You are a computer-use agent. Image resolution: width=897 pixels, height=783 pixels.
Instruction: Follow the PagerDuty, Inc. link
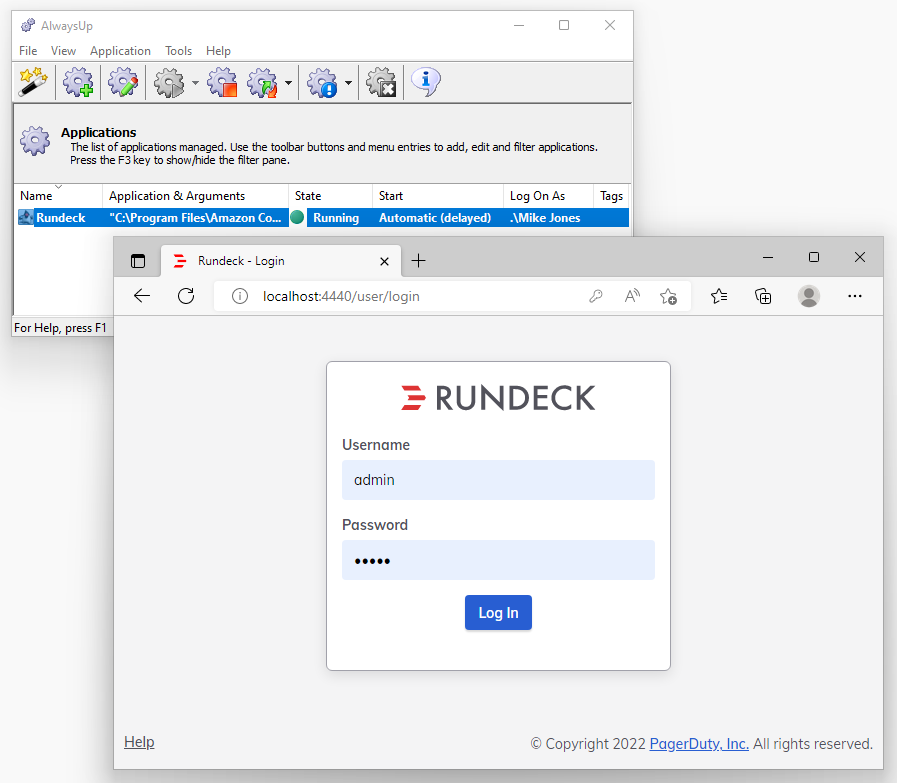coord(699,744)
